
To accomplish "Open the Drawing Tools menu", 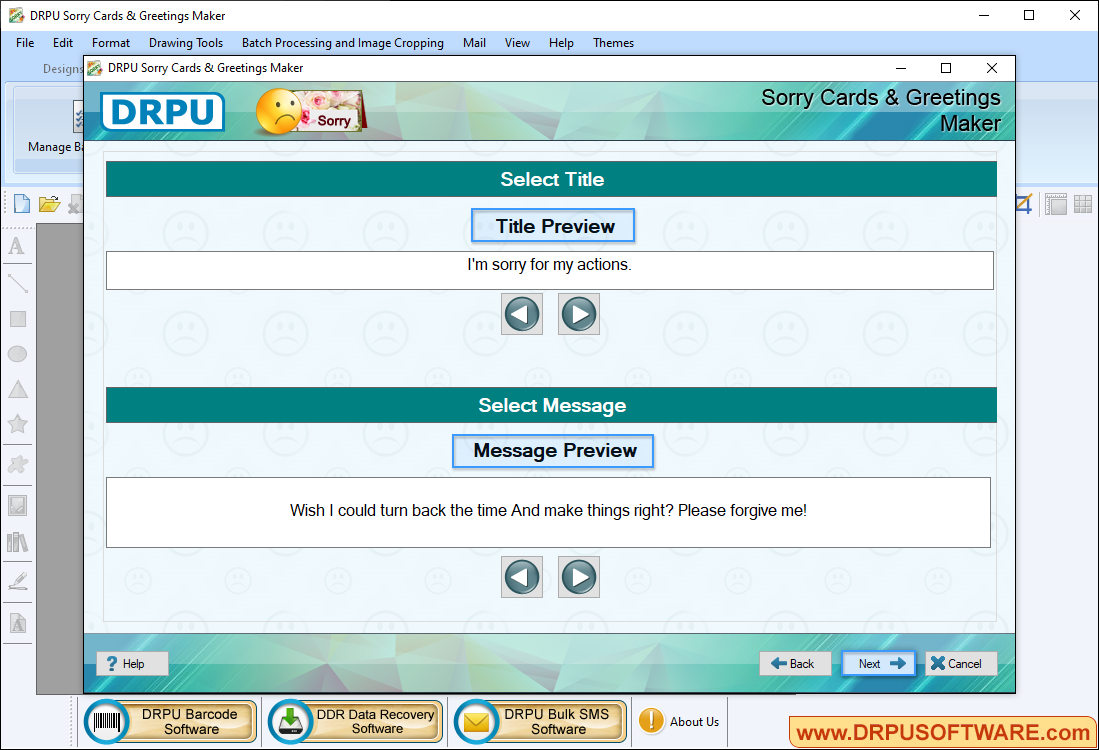I will point(186,43).
